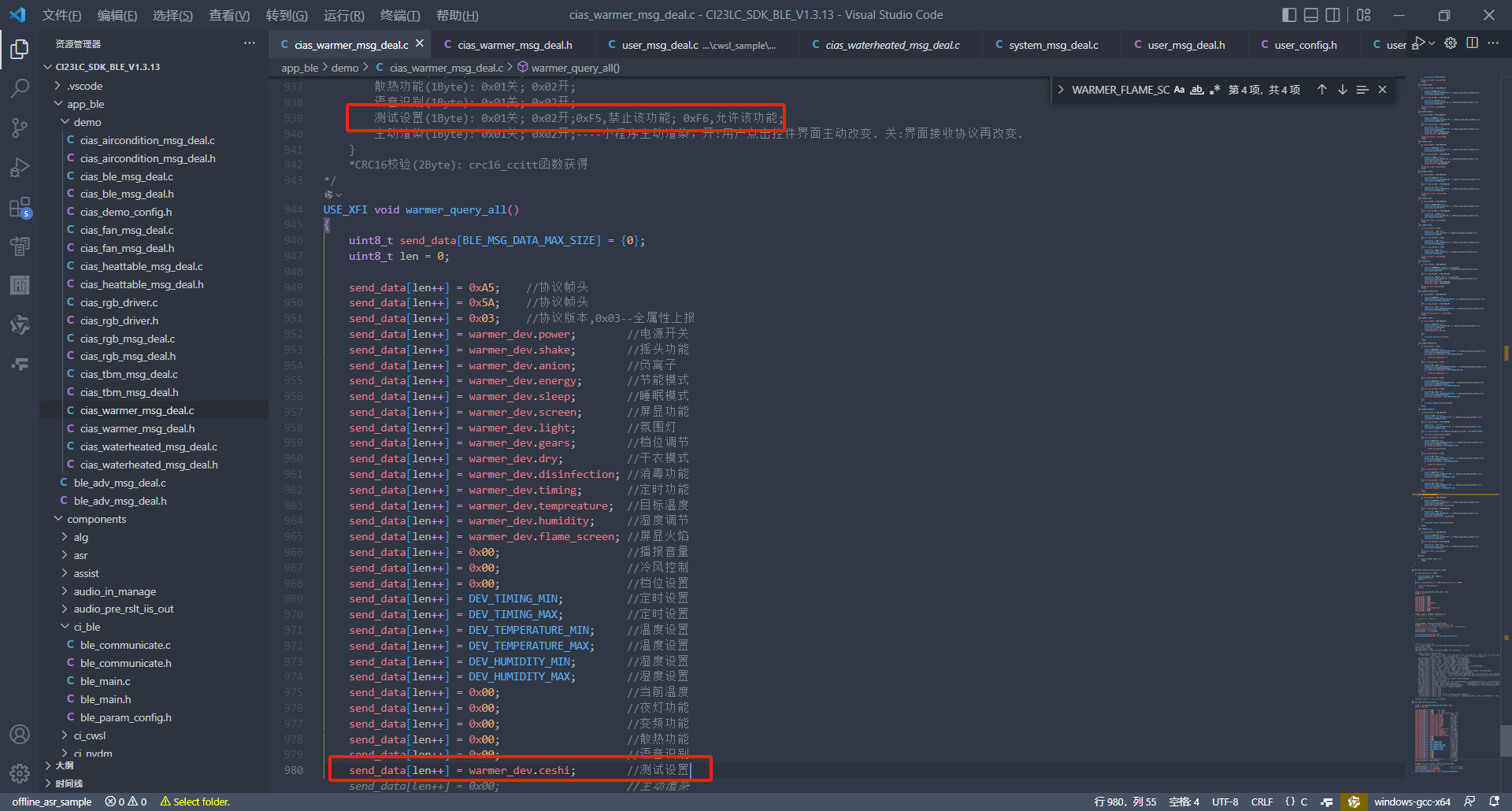Split the editor to the right
1512x811 pixels.
(1472, 43)
